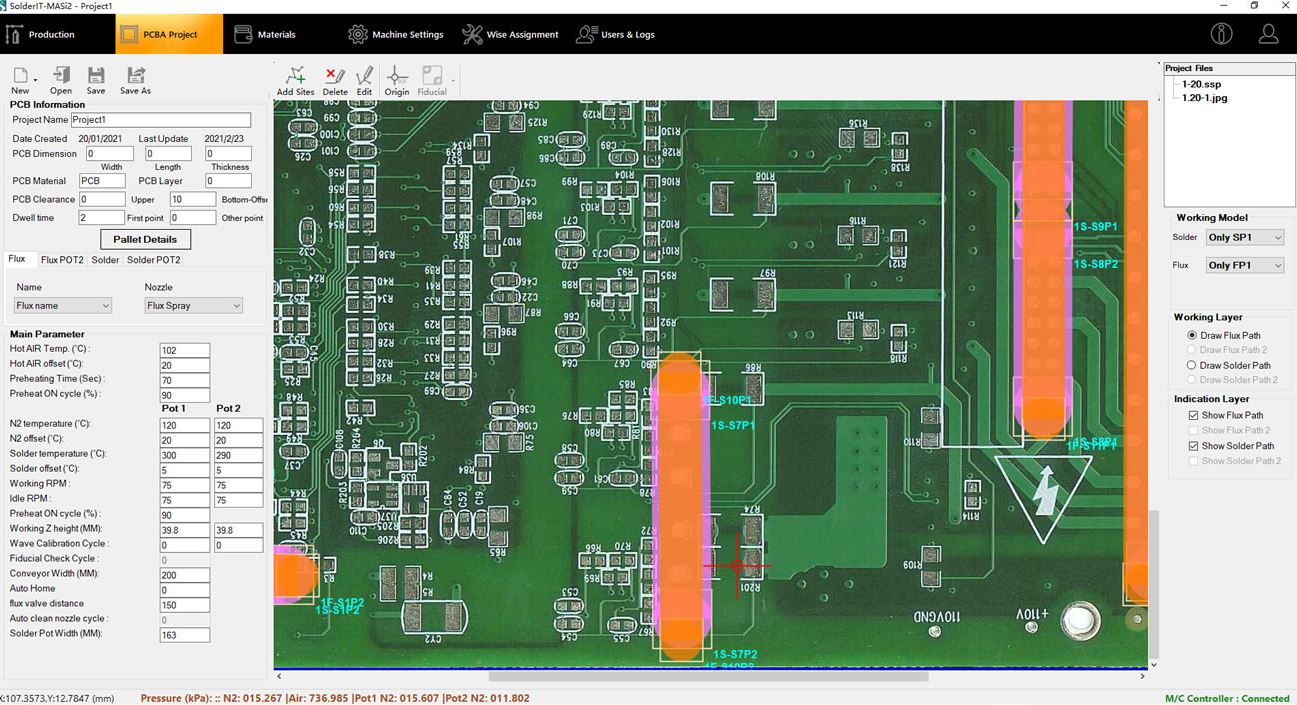Select the Add Sites tool
Screen dimensions: 1297x705
tap(295, 78)
